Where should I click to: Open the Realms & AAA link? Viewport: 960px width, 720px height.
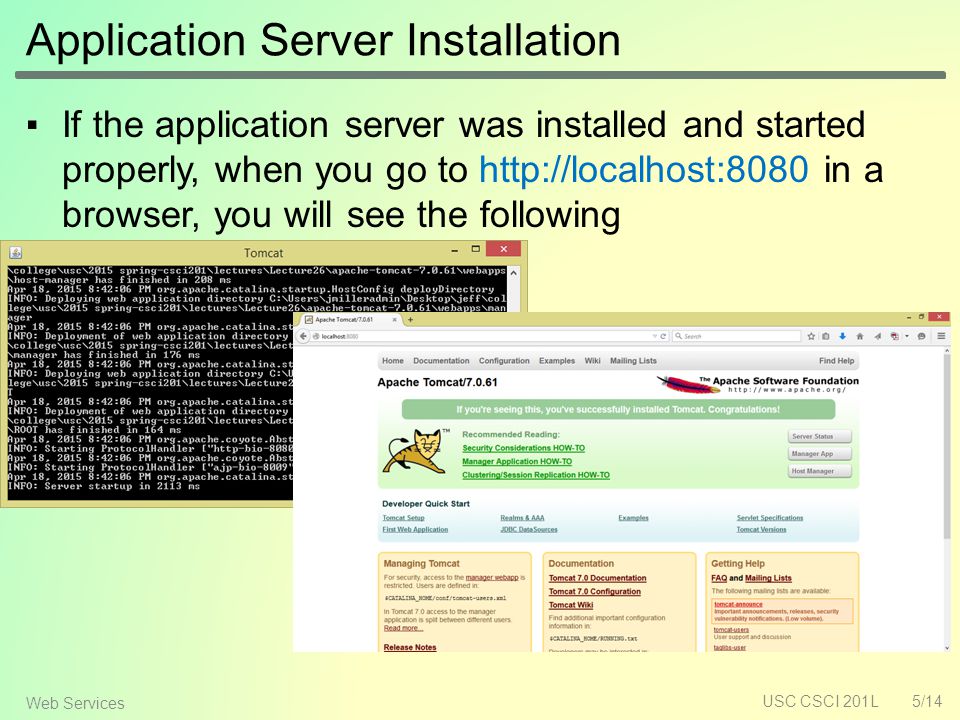pos(522,518)
